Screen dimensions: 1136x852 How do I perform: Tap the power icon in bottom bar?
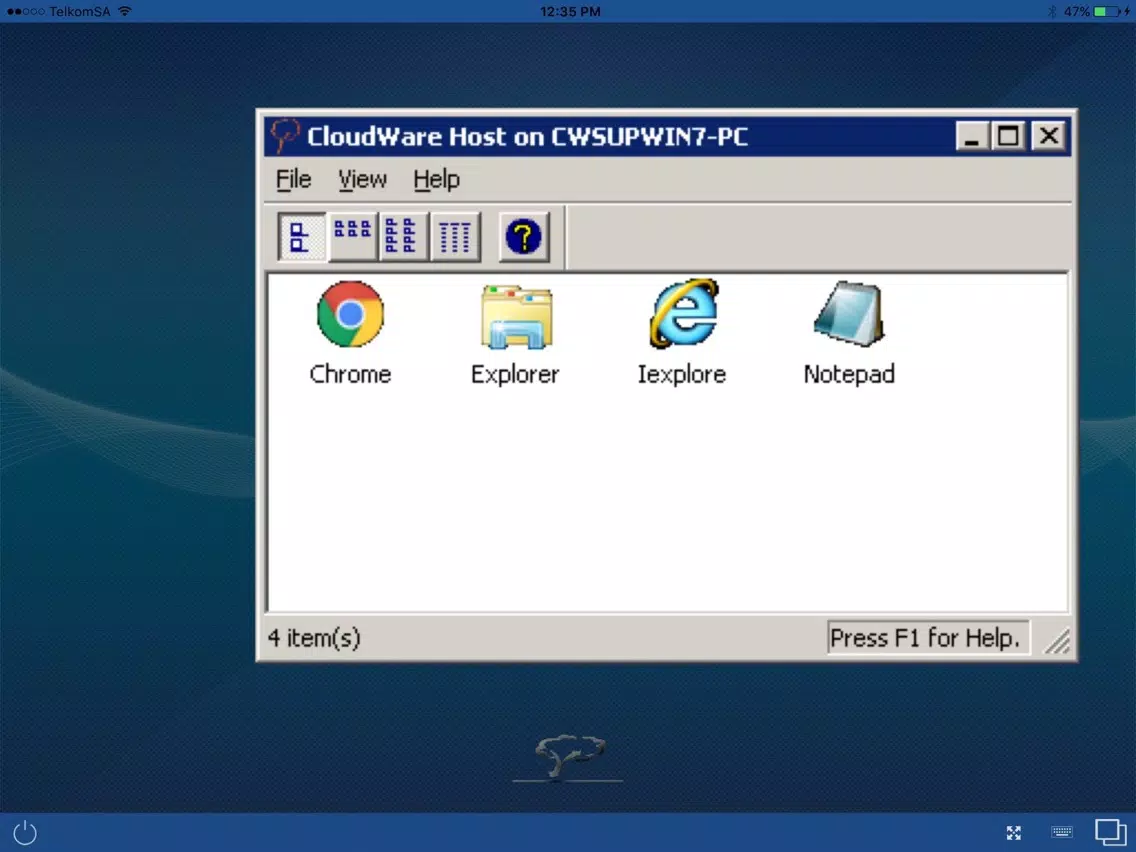coord(25,832)
